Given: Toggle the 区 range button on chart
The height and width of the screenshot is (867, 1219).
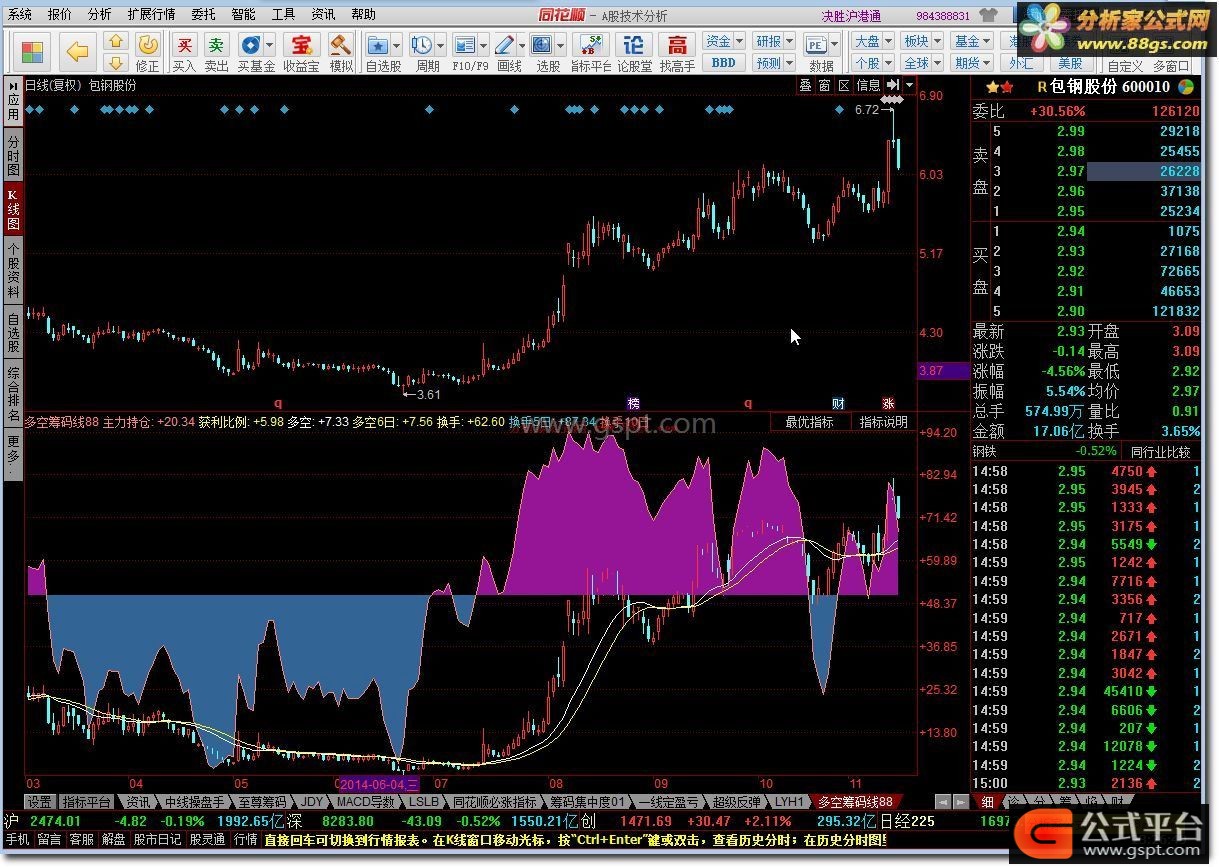Looking at the screenshot, I should pyautogui.click(x=844, y=86).
